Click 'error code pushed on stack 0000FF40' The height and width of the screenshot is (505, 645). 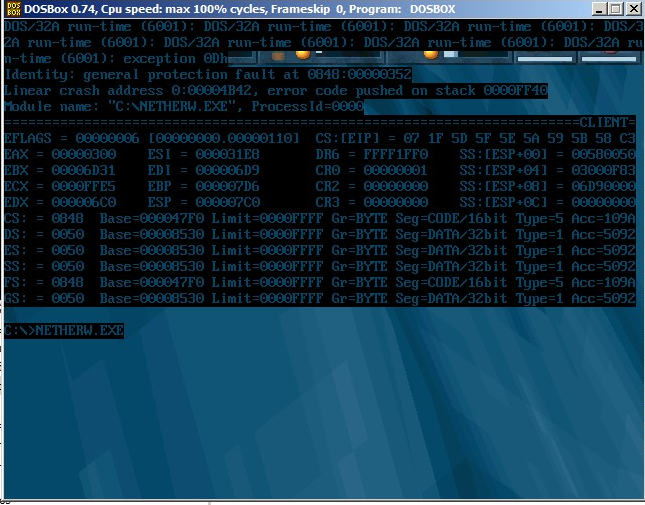[x=407, y=90]
